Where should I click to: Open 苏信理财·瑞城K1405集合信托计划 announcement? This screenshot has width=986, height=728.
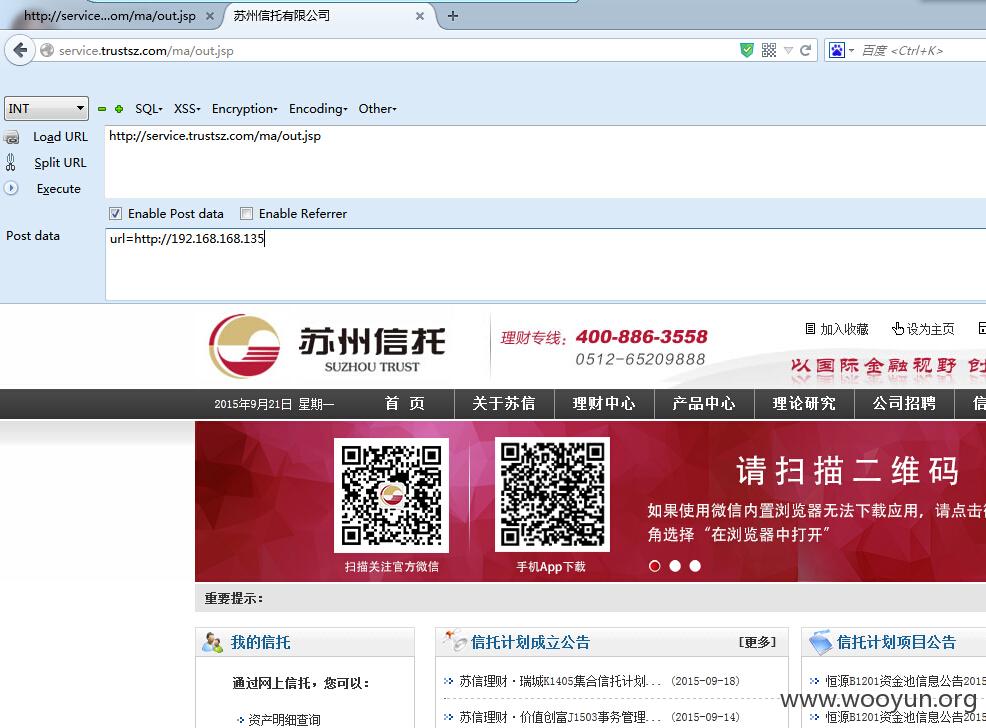click(x=560, y=681)
